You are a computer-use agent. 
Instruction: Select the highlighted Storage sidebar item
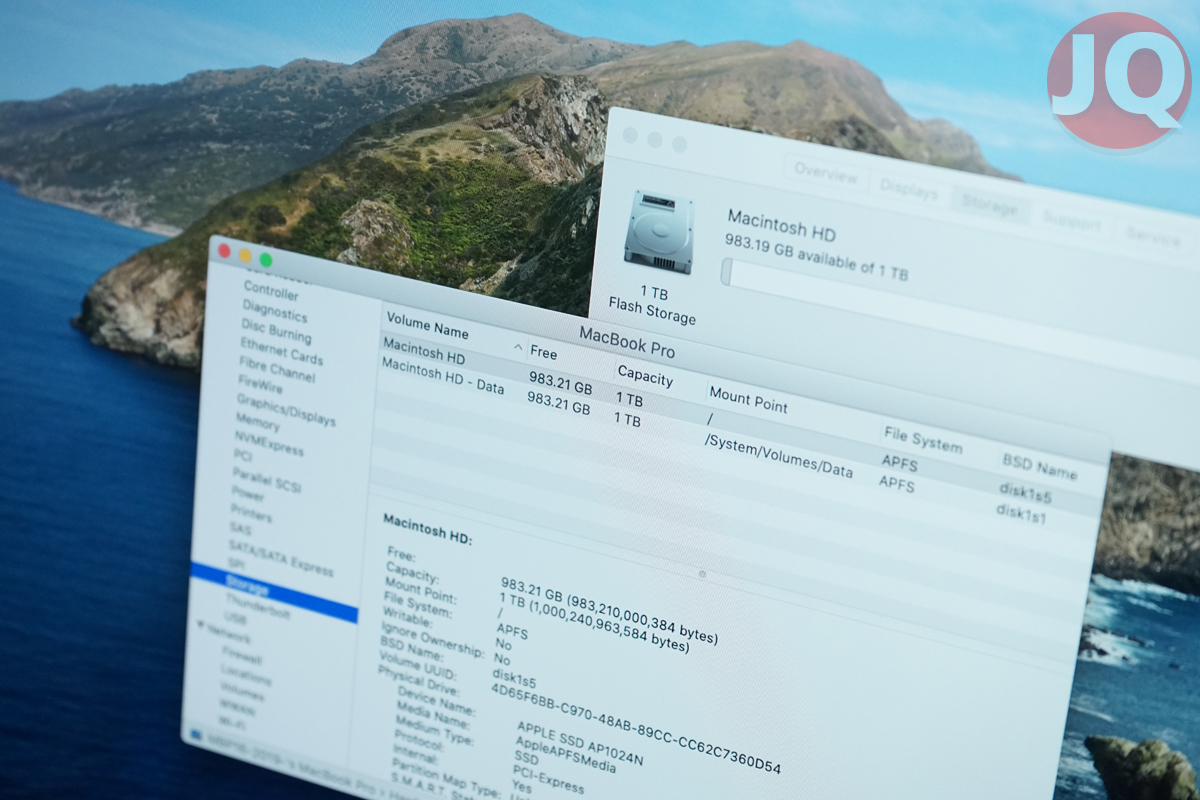click(x=273, y=592)
